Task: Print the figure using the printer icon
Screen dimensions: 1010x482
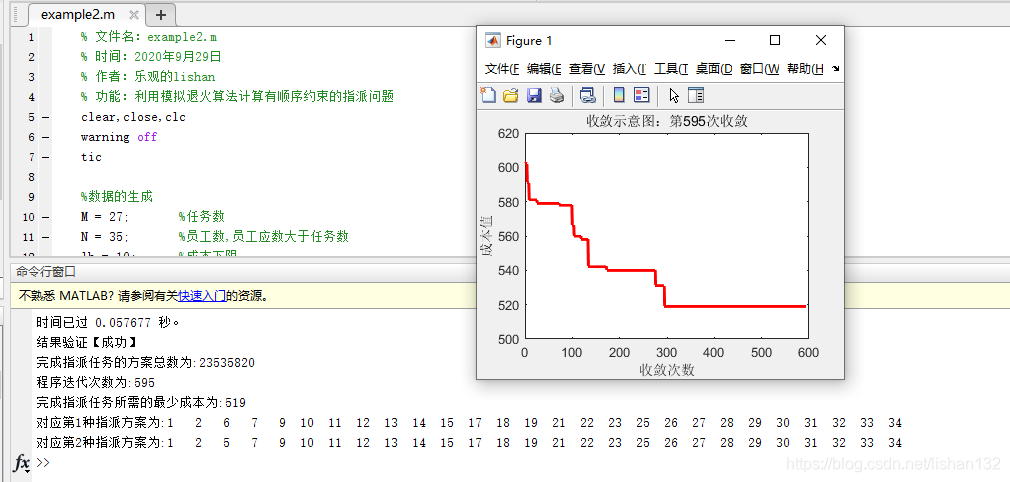Action: (557, 96)
